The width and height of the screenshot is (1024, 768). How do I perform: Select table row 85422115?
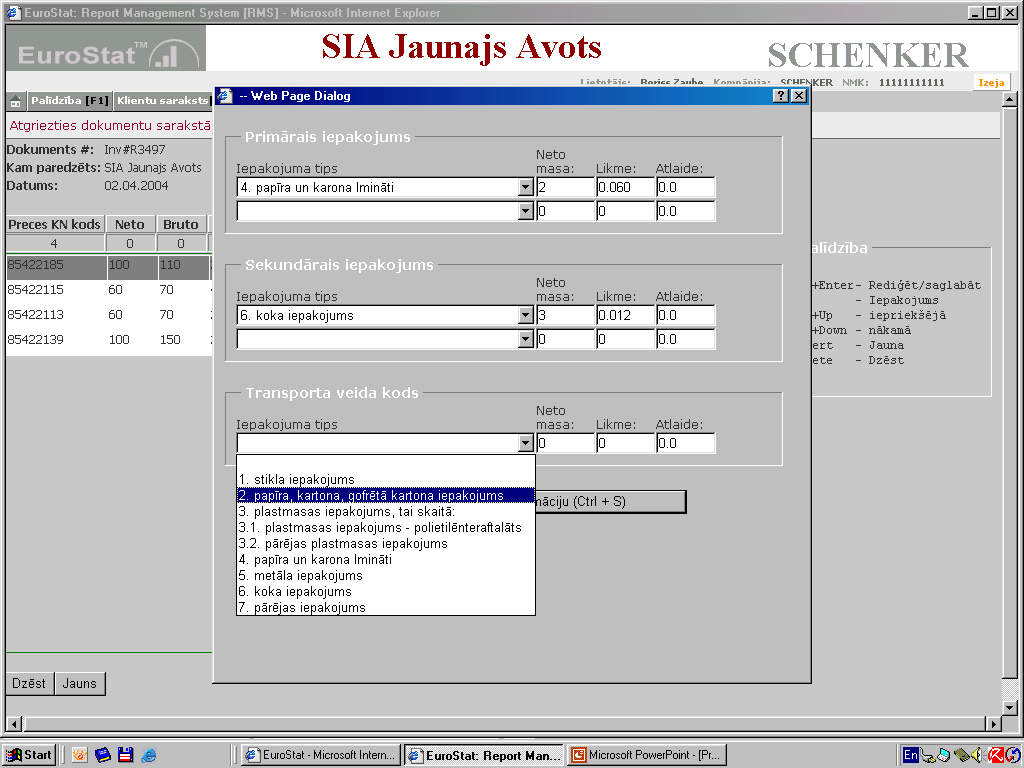(x=109, y=290)
